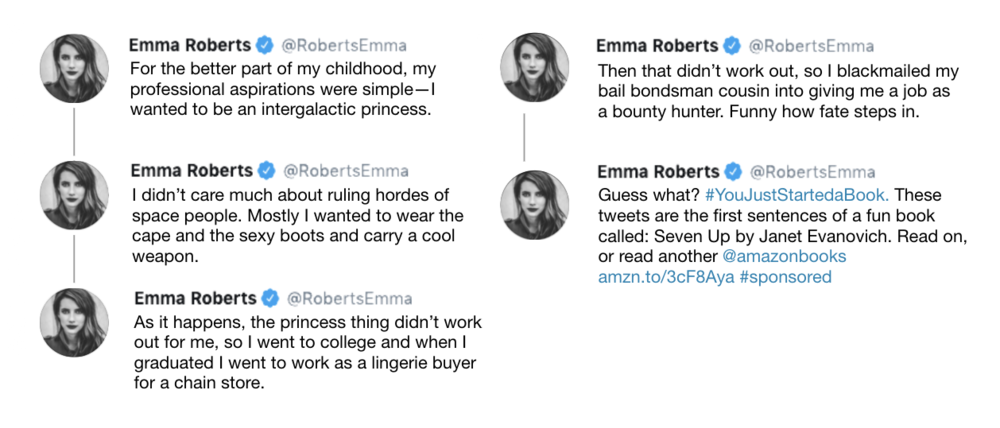The image size is (1000, 428).
Task: Click the verified badge on the lingerie buyer tweet
Action: (x=270, y=299)
